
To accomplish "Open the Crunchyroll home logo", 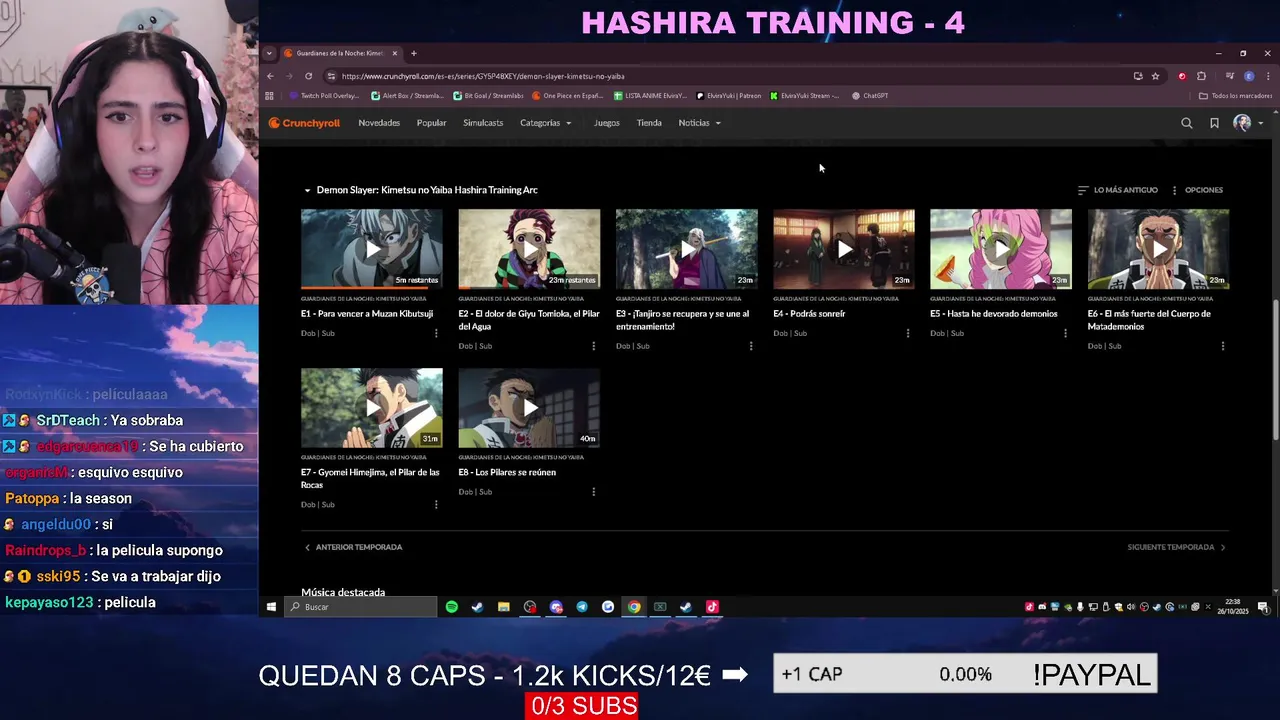I will [x=304, y=123].
